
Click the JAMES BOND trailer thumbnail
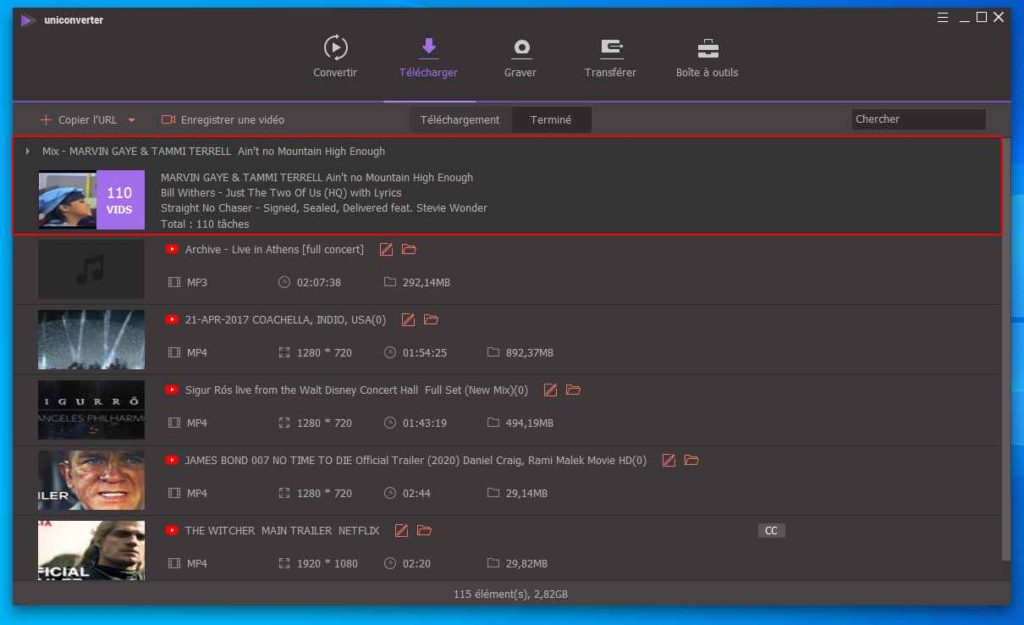(x=91, y=481)
